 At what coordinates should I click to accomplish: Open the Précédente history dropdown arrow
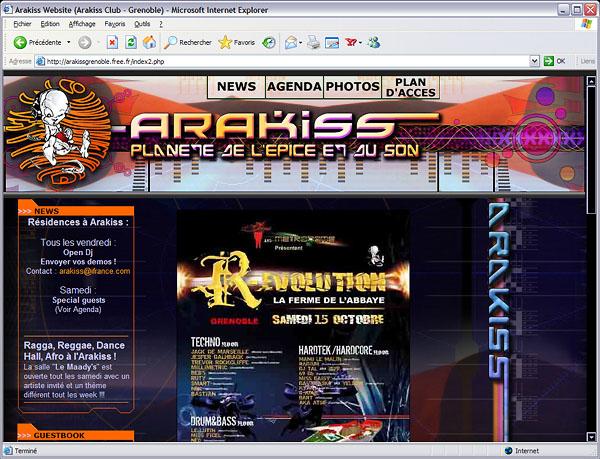(x=69, y=42)
